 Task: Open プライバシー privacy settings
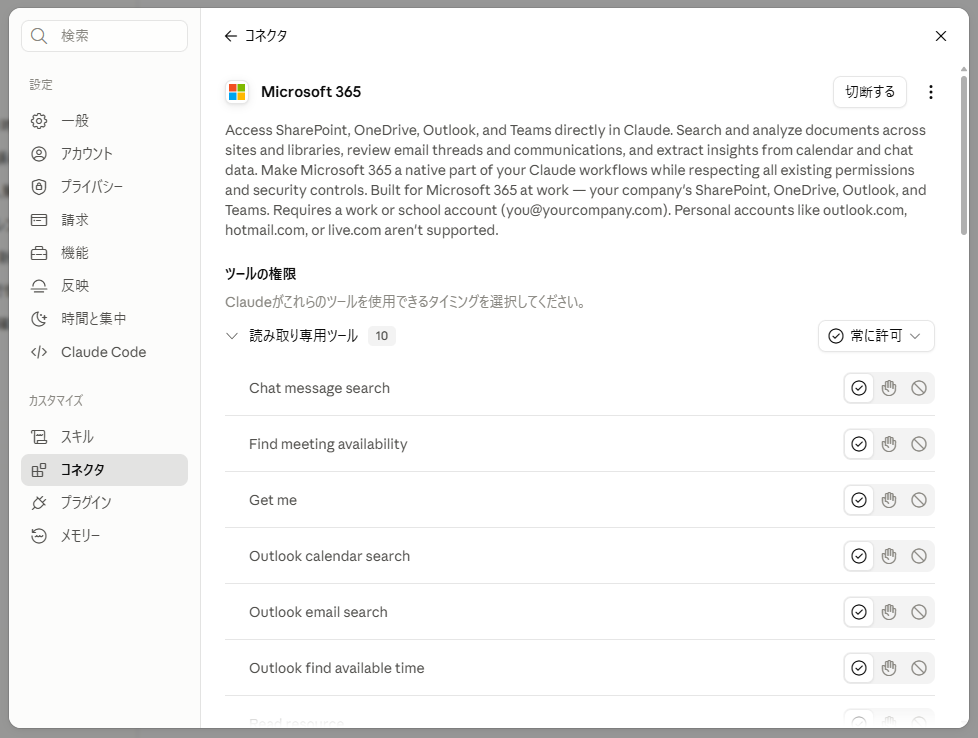104,187
